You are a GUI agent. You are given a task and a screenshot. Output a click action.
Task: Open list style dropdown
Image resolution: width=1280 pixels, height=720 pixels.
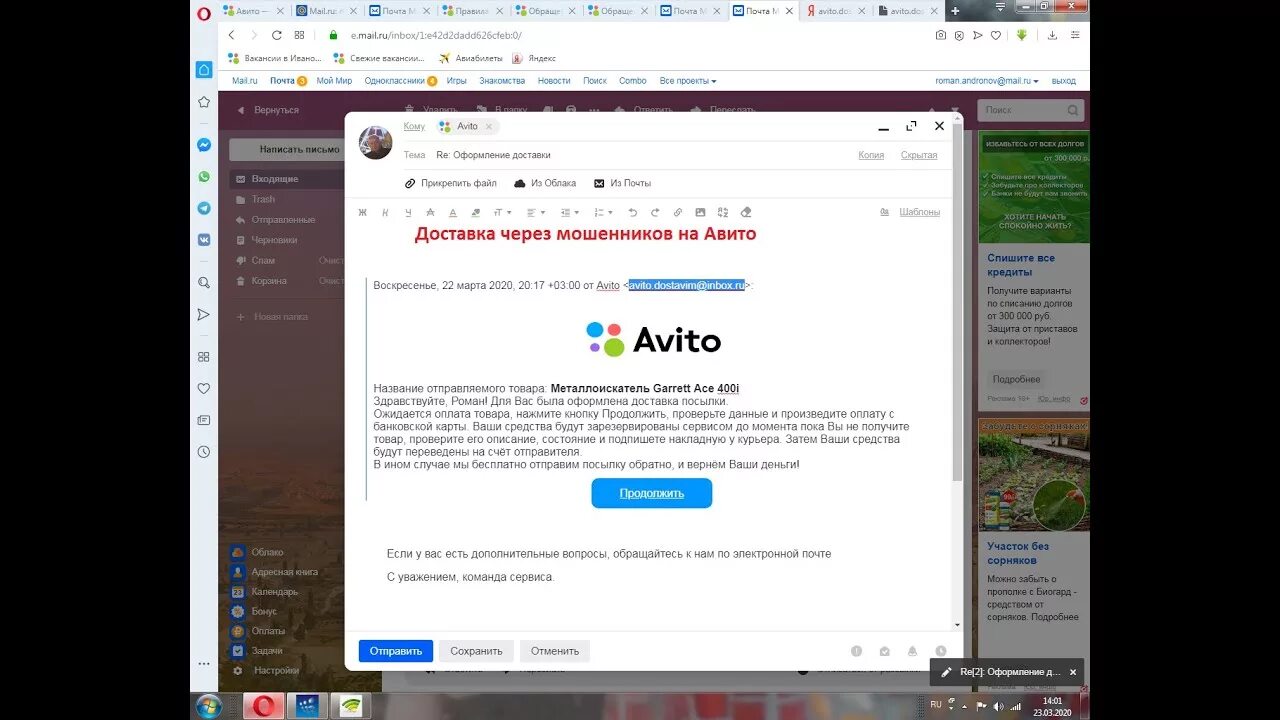pos(603,212)
